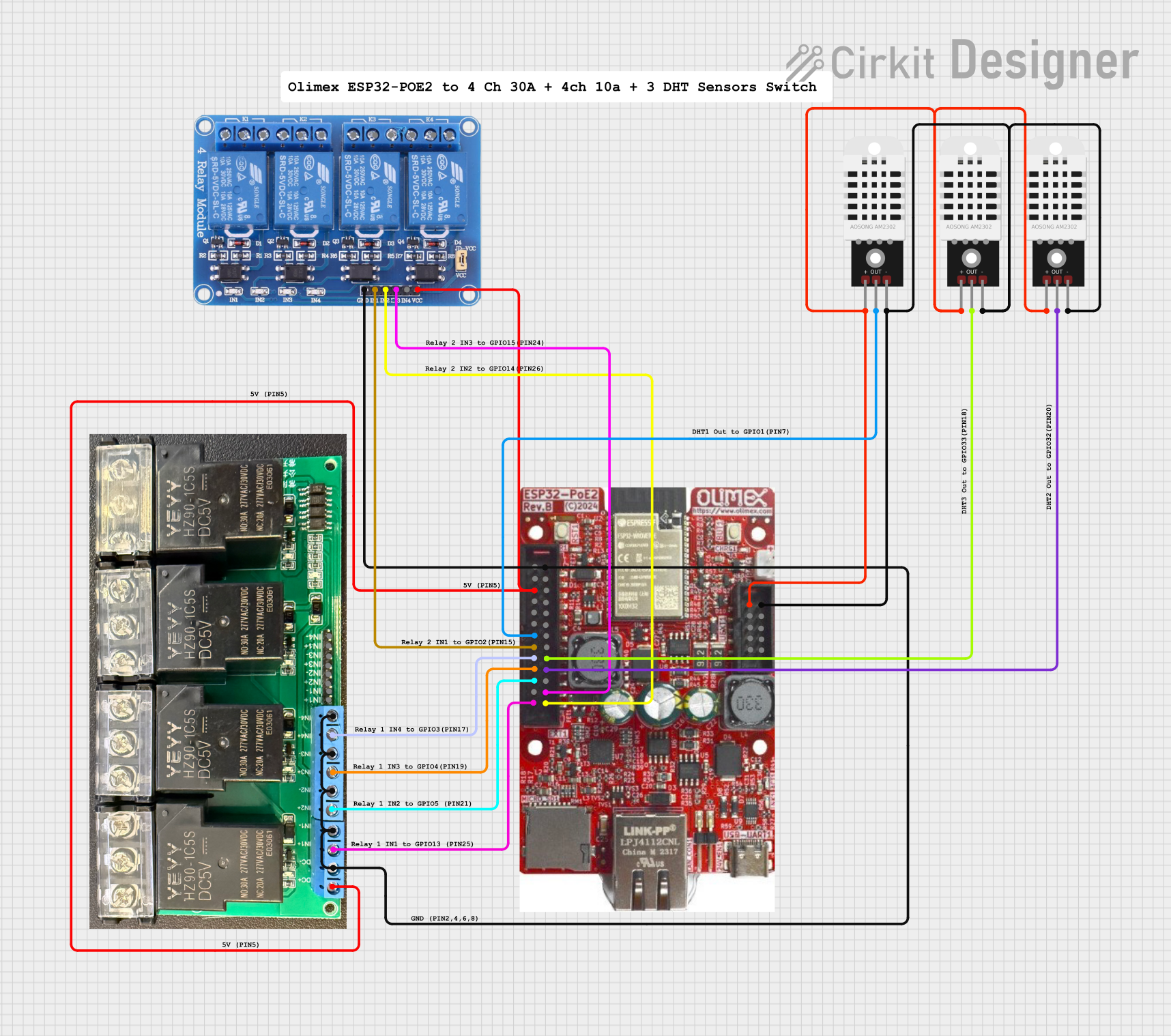
Task: Click the 'Relay 1 IN2 to GPIO5 (PIN21)' label
Action: coord(412,803)
